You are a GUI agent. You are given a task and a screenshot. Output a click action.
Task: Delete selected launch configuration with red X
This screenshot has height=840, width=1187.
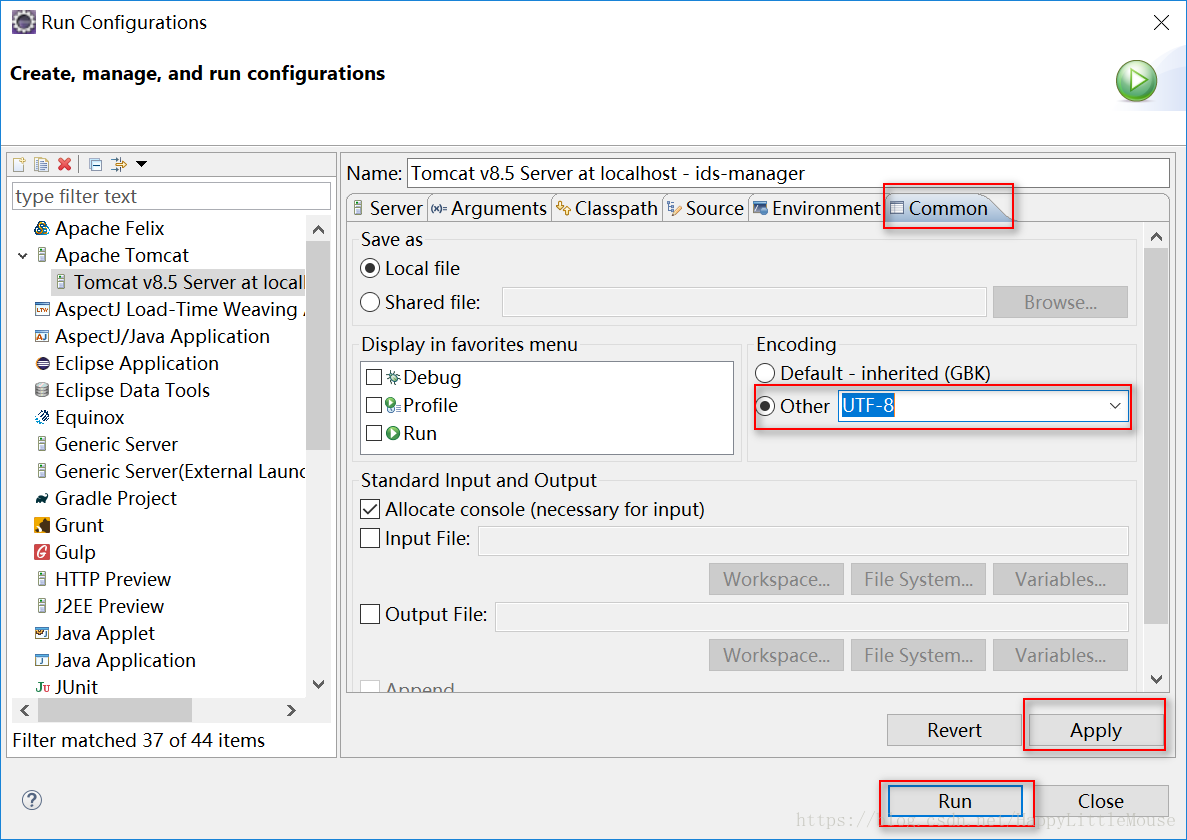[x=65, y=164]
